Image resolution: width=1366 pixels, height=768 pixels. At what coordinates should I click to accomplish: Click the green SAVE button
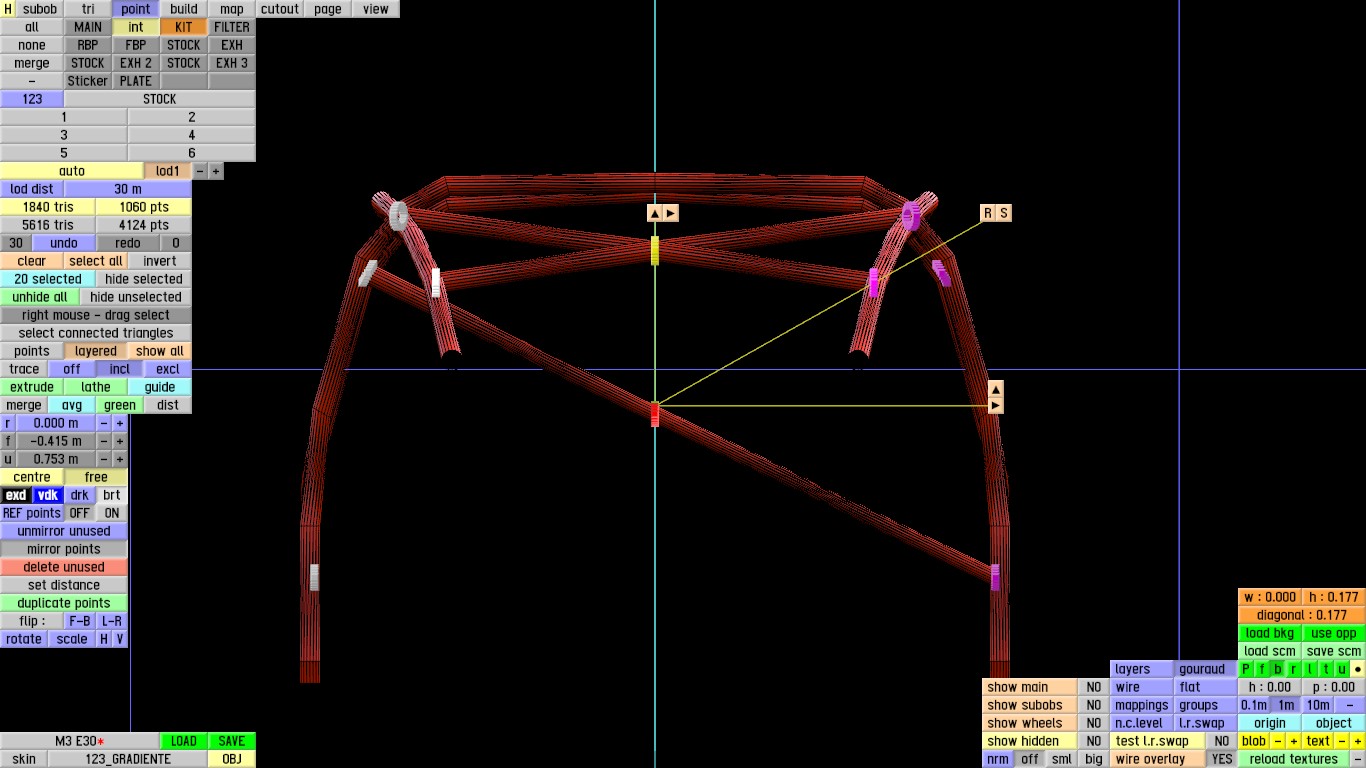pos(232,741)
